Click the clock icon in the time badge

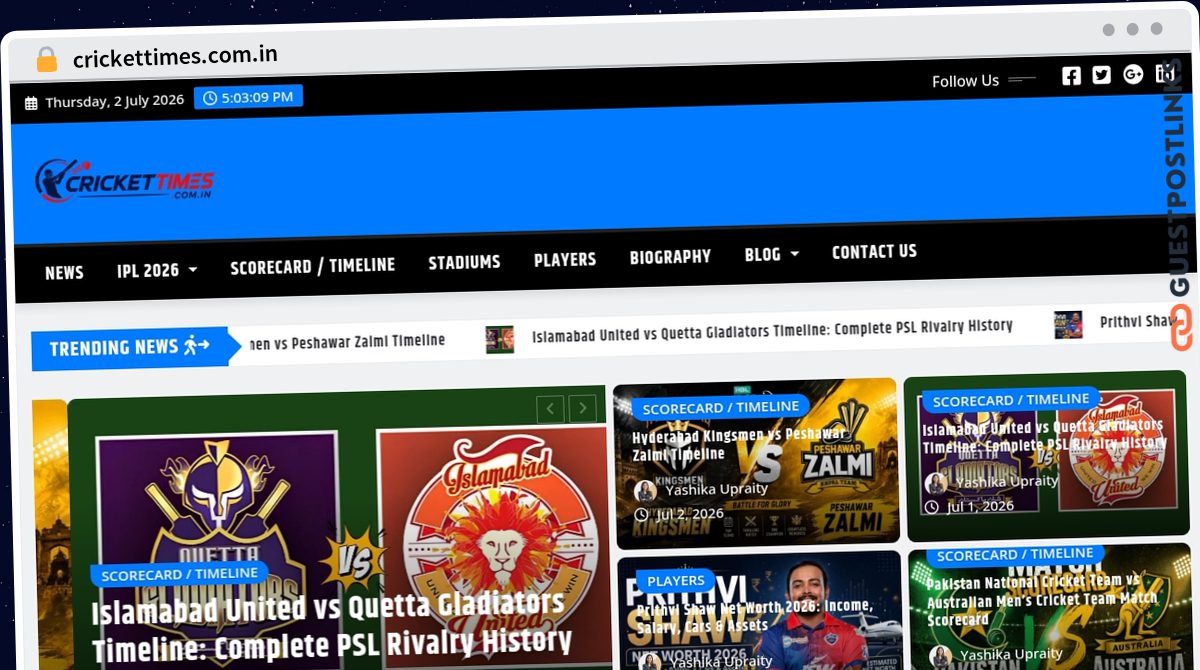pyautogui.click(x=210, y=98)
